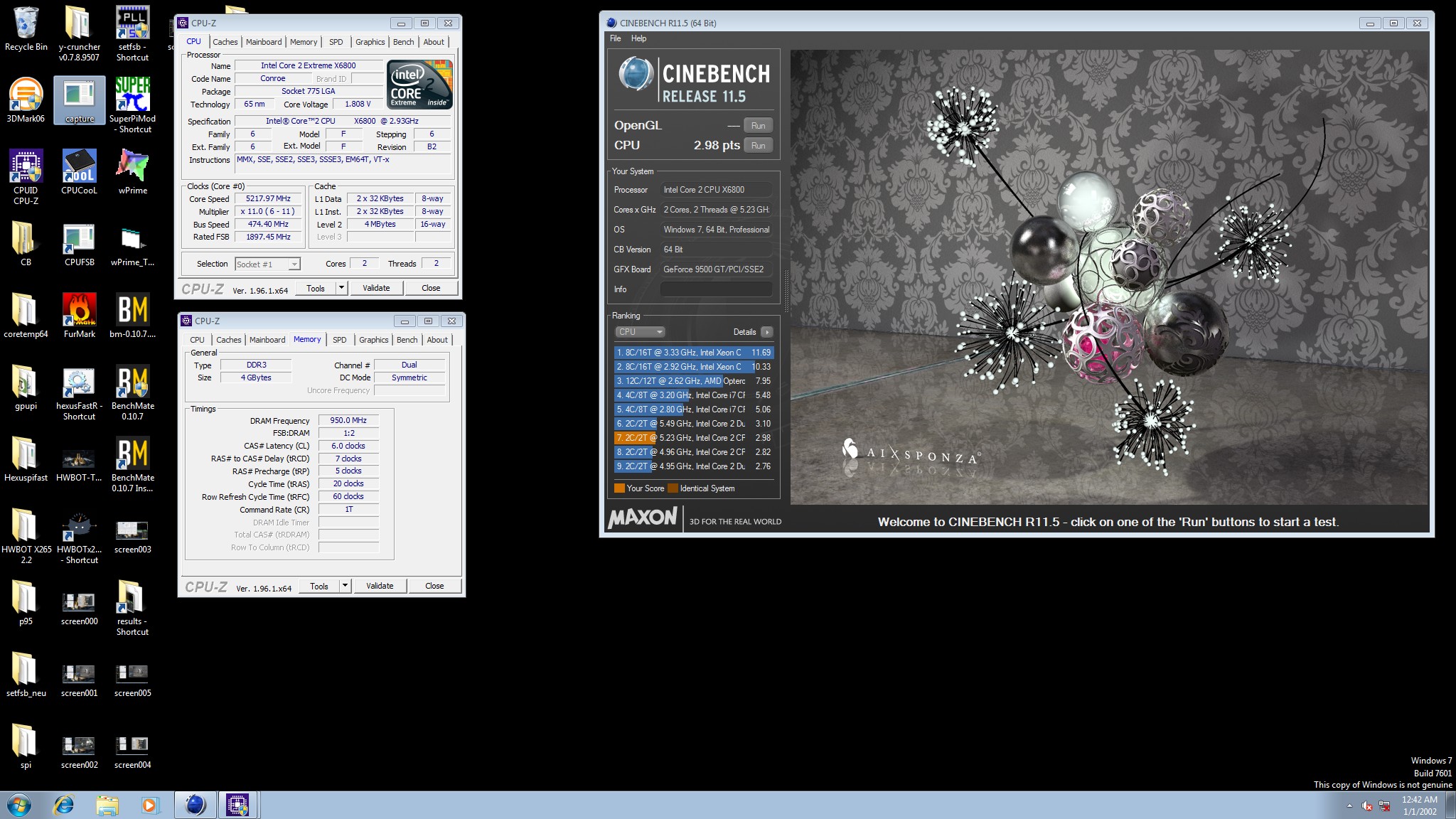Image resolution: width=1456 pixels, height=819 pixels.
Task: Click Validate in the top CPU-Z window
Action: tap(376, 288)
